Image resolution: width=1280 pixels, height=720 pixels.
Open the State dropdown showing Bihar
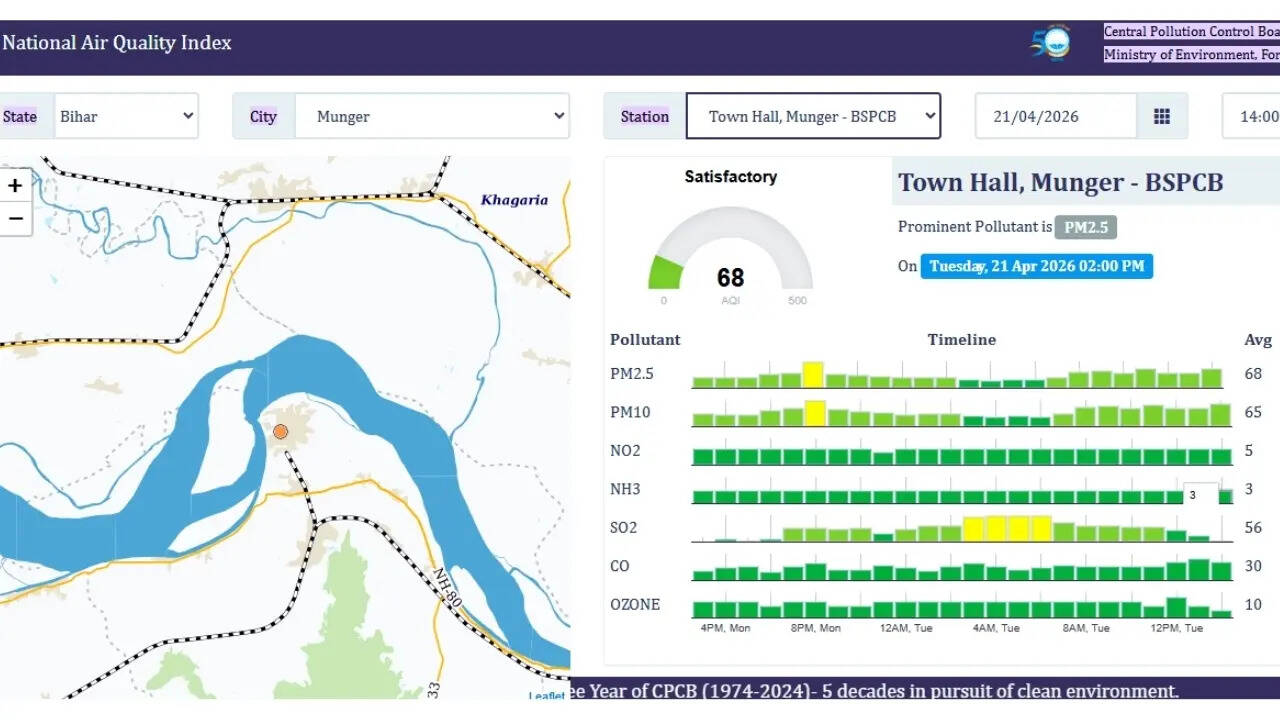point(126,116)
